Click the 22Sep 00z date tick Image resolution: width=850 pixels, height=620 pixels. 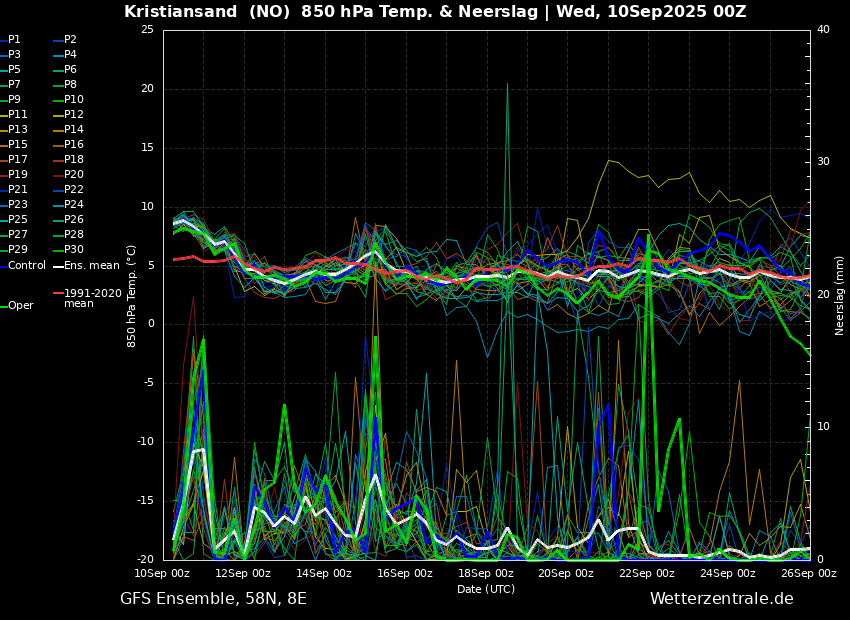(647, 573)
